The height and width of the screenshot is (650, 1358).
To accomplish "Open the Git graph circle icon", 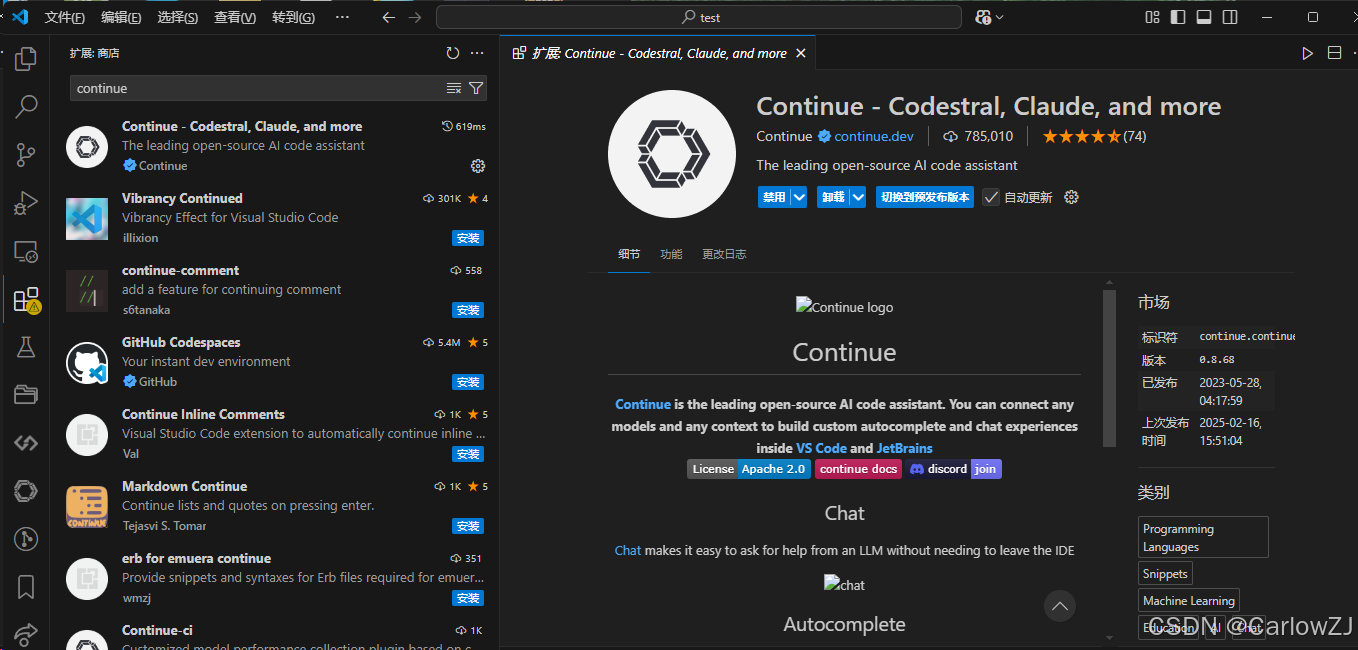I will [26, 539].
